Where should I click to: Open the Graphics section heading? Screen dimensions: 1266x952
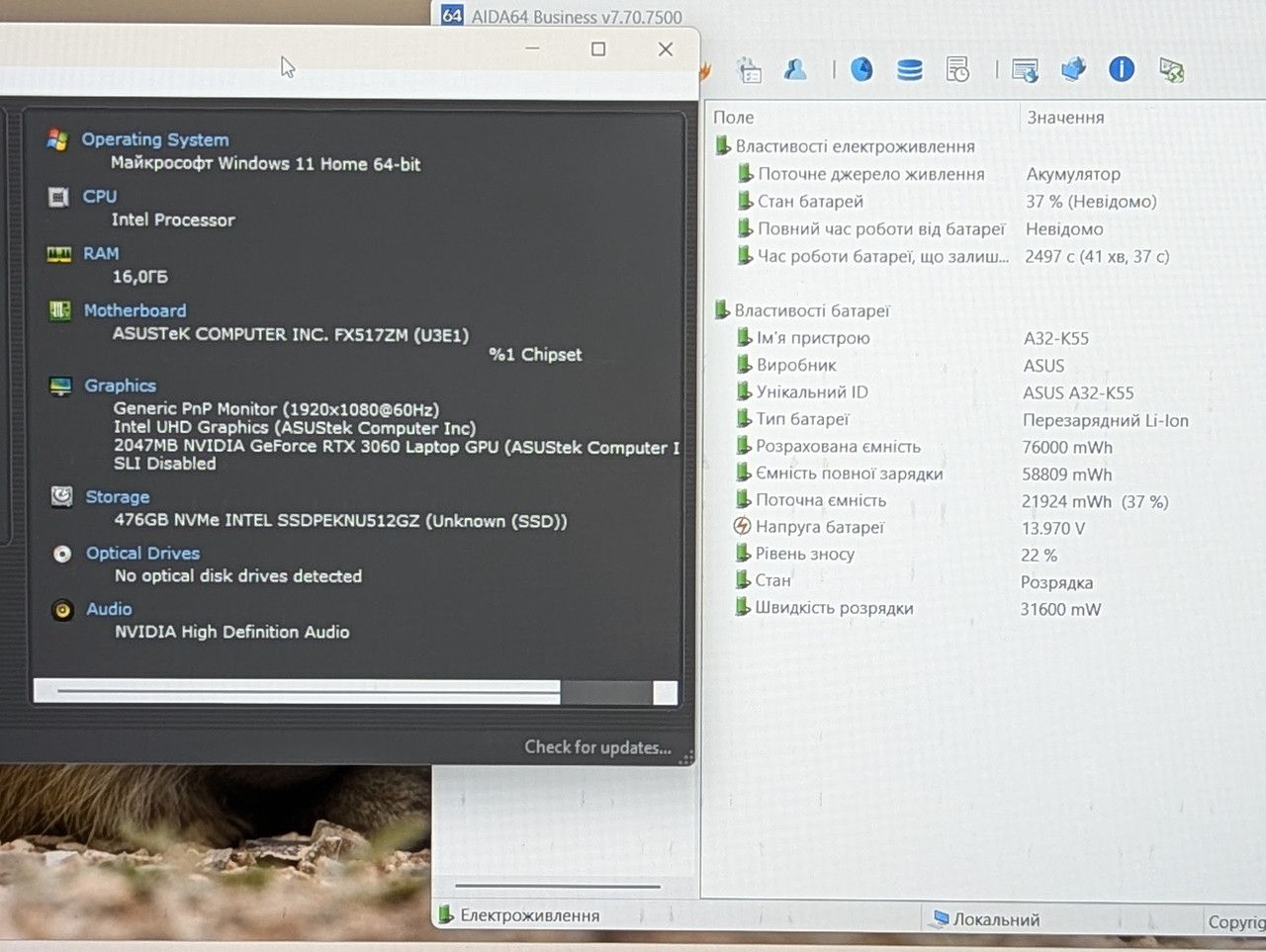click(x=120, y=386)
